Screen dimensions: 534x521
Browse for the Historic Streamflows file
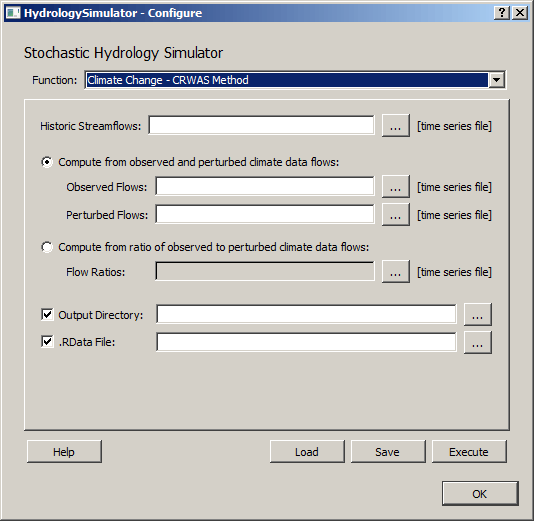click(x=395, y=126)
